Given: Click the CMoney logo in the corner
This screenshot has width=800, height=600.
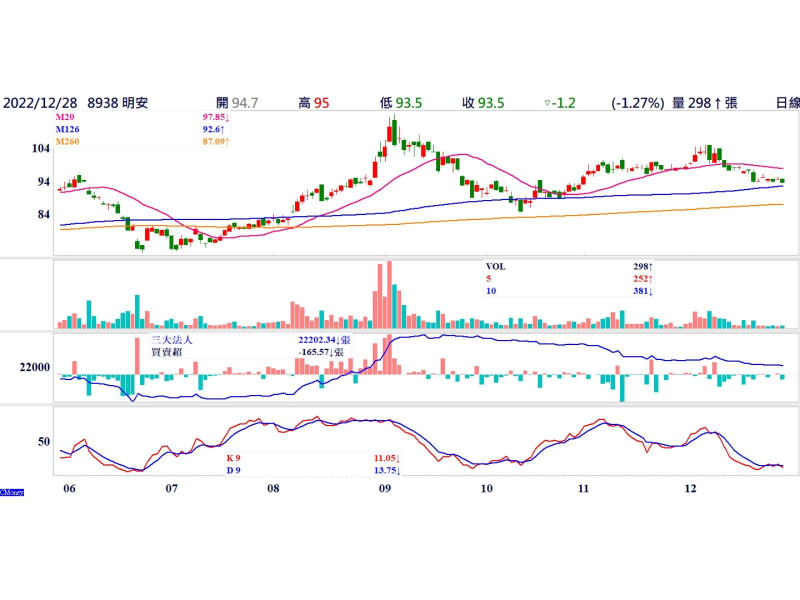Looking at the screenshot, I should 12,491.
